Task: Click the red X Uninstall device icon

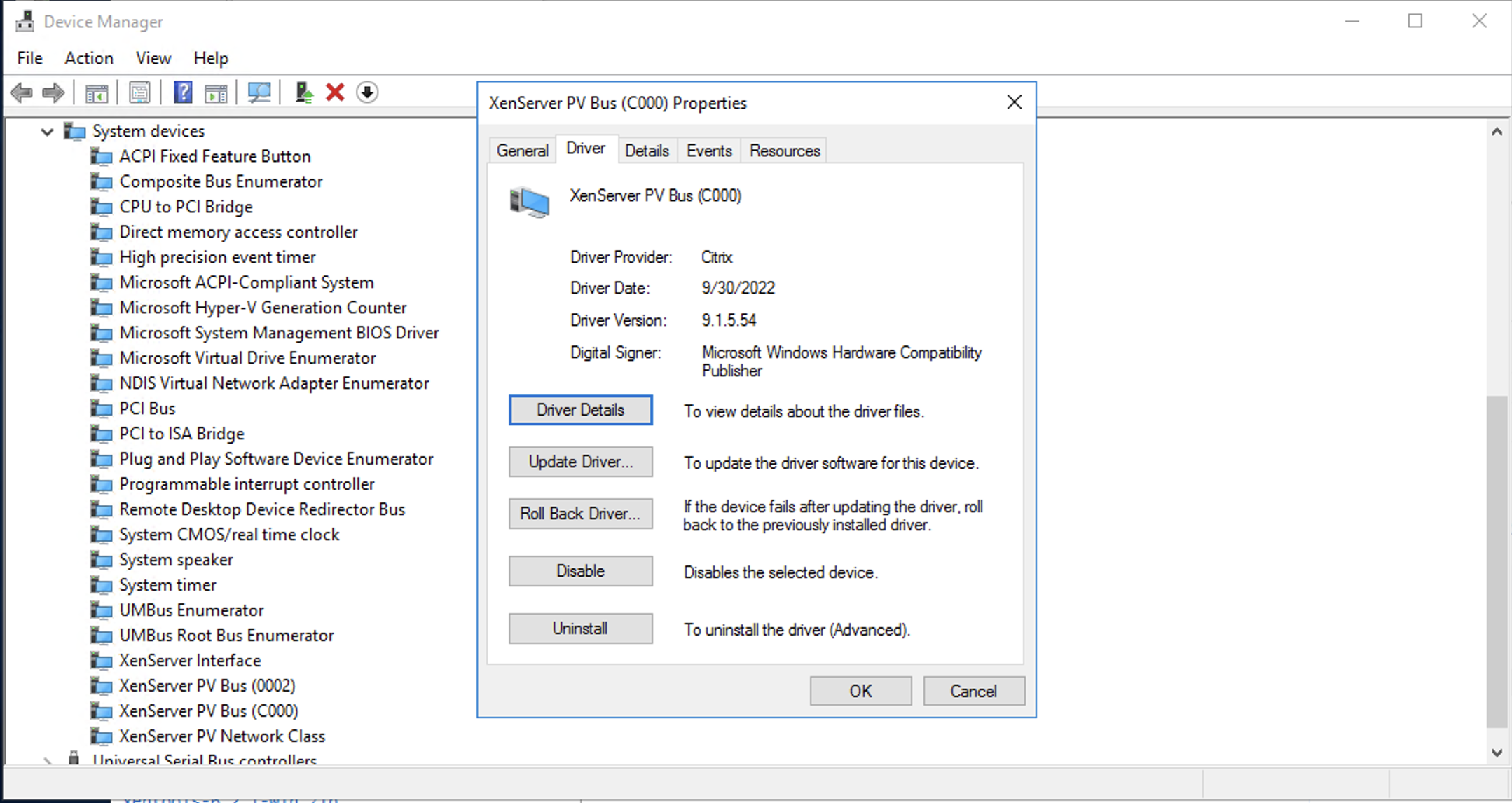Action: click(x=335, y=92)
